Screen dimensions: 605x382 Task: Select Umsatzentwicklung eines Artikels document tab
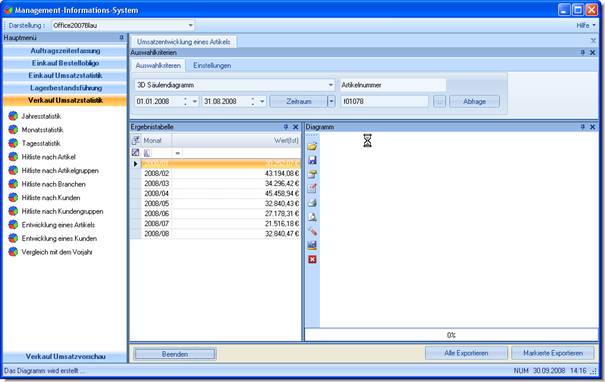click(x=184, y=42)
